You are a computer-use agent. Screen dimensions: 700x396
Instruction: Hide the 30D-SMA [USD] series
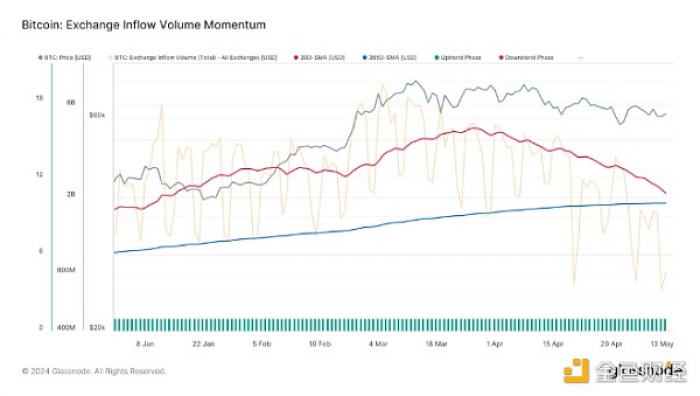click(319, 58)
